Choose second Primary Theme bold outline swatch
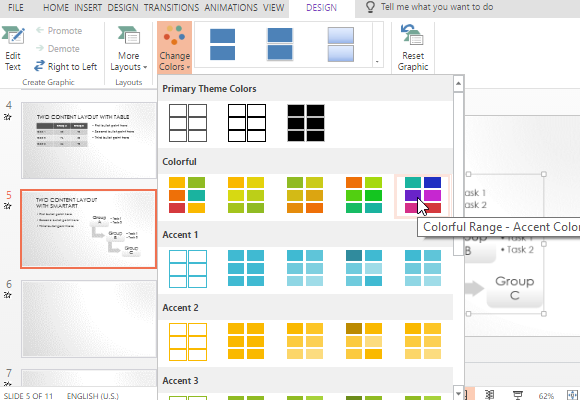 pyautogui.click(x=247, y=123)
